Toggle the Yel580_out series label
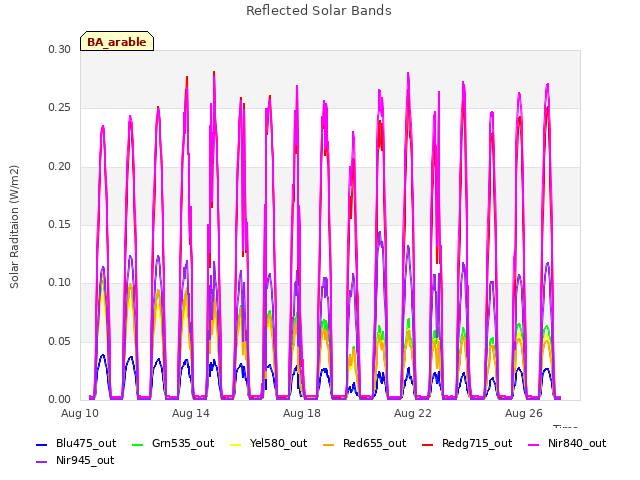The width and height of the screenshot is (640, 480). coord(278,443)
